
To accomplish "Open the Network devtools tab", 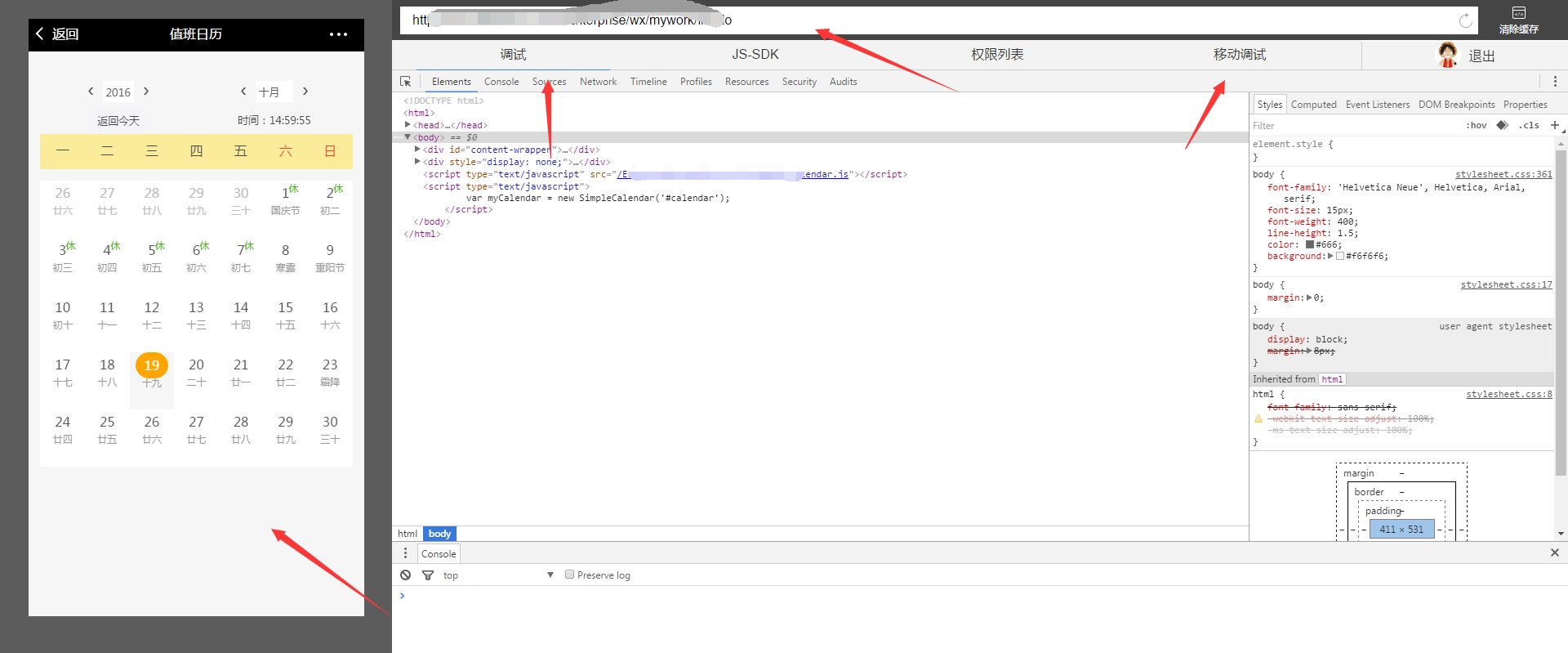I will 598,82.
